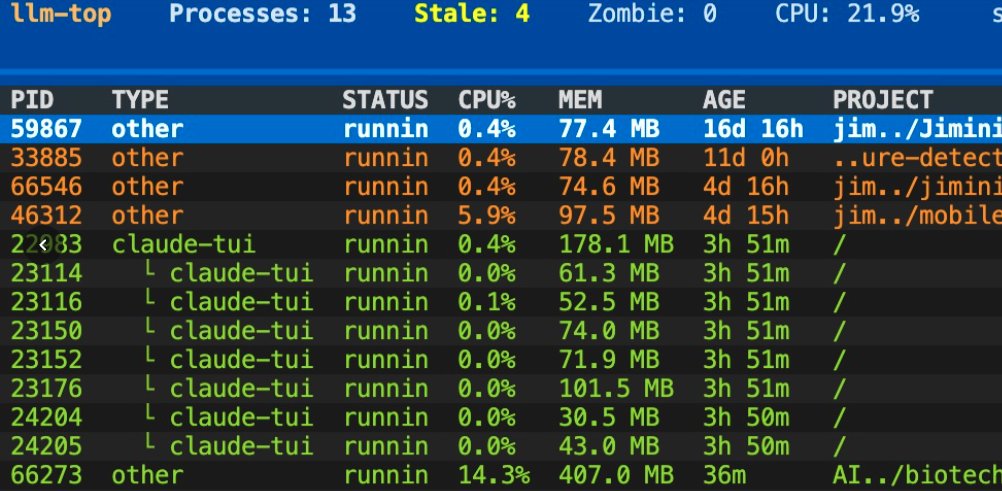Image resolution: width=1002 pixels, height=491 pixels.
Task: Click the 407.0 MB memory value
Action: coord(616,476)
